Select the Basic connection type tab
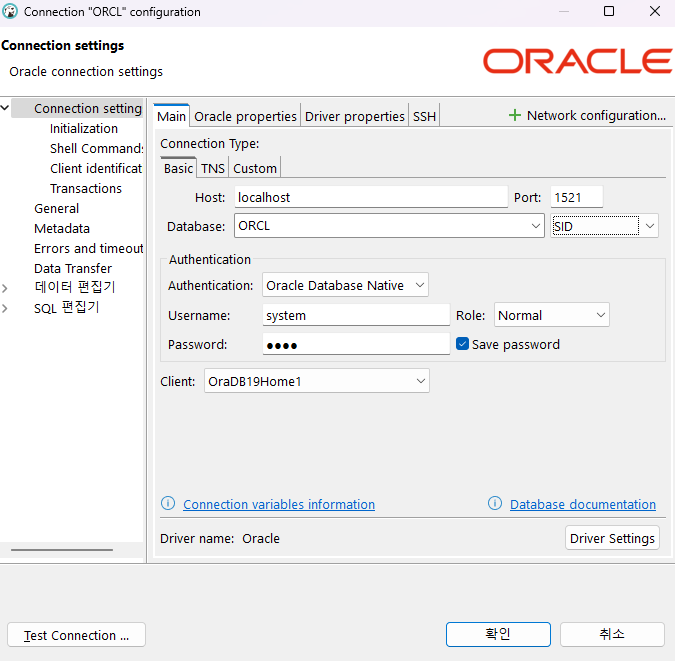Image resolution: width=675 pixels, height=661 pixels. coord(178,168)
